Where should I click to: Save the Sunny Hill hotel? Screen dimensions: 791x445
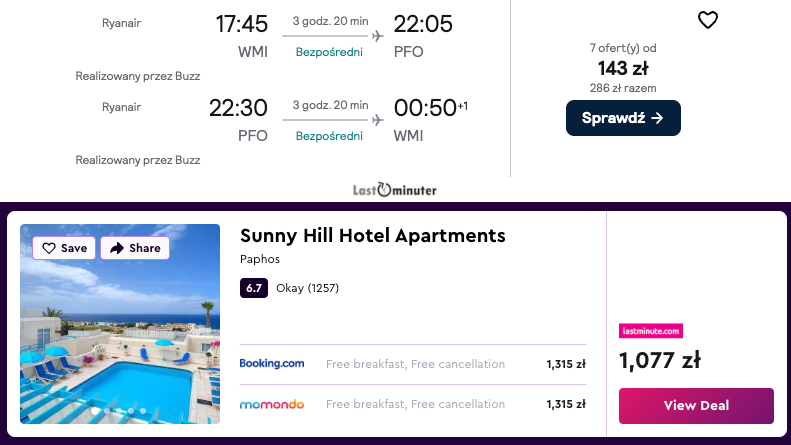[64, 248]
